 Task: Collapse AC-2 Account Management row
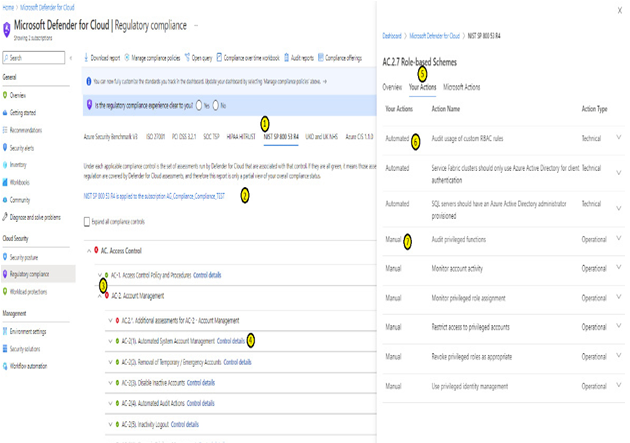100,296
